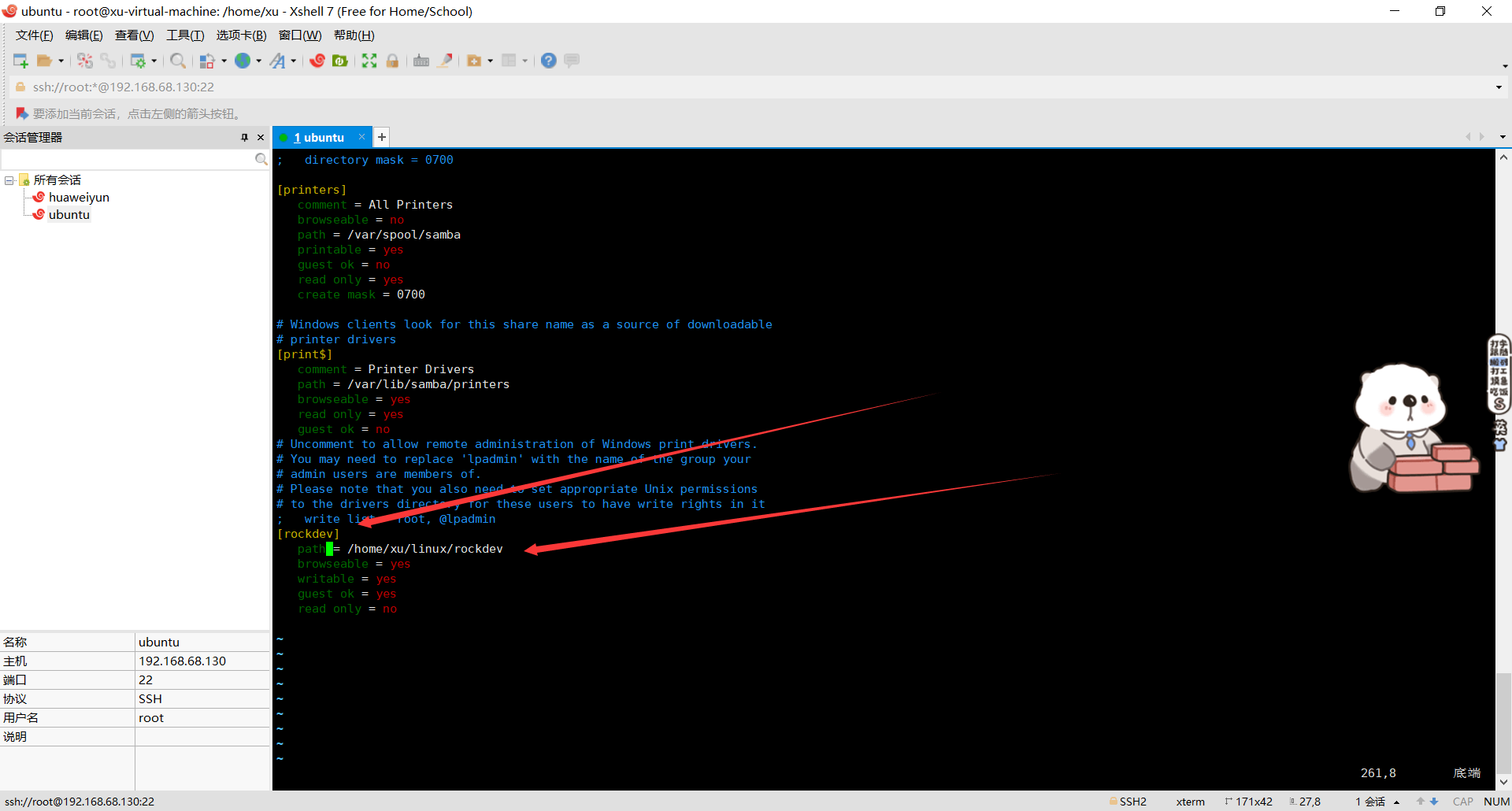Expand the address bar dropdown

pyautogui.click(x=1498, y=87)
